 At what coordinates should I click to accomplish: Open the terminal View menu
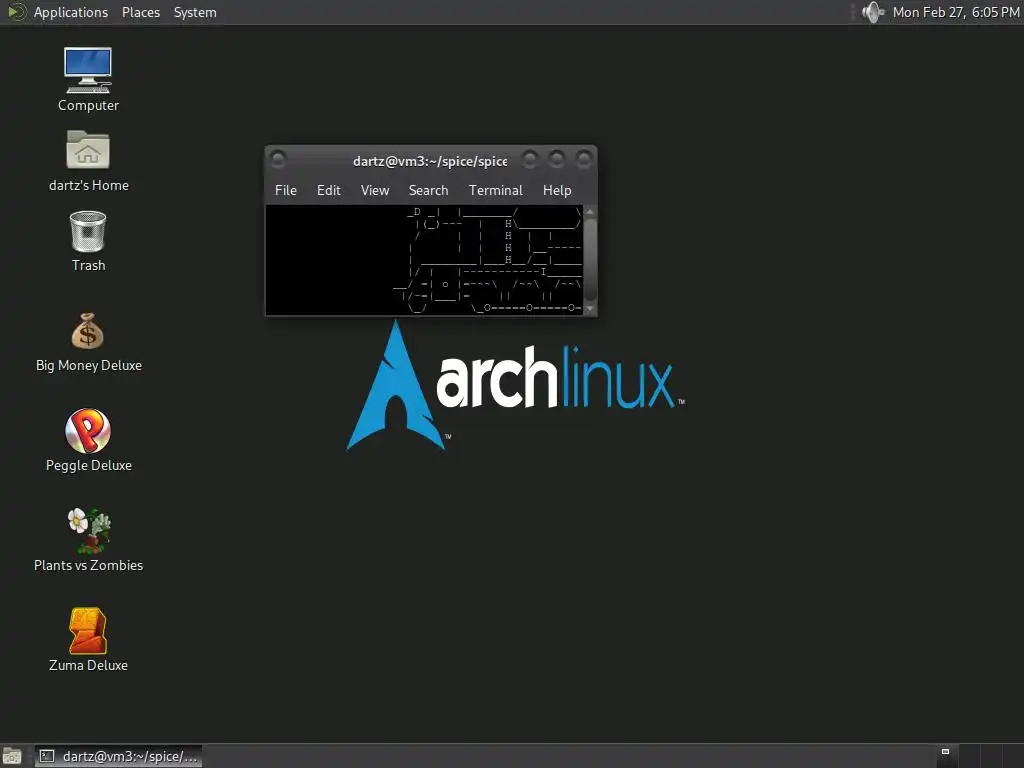pos(375,190)
